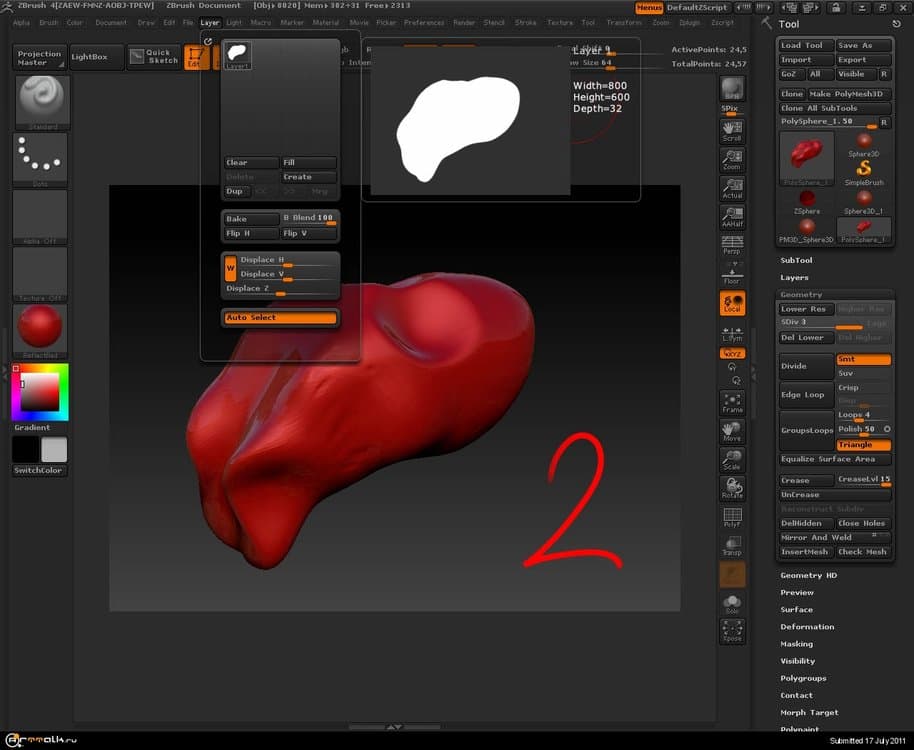
Task: Expand the SubTool section
Action: coord(797,260)
